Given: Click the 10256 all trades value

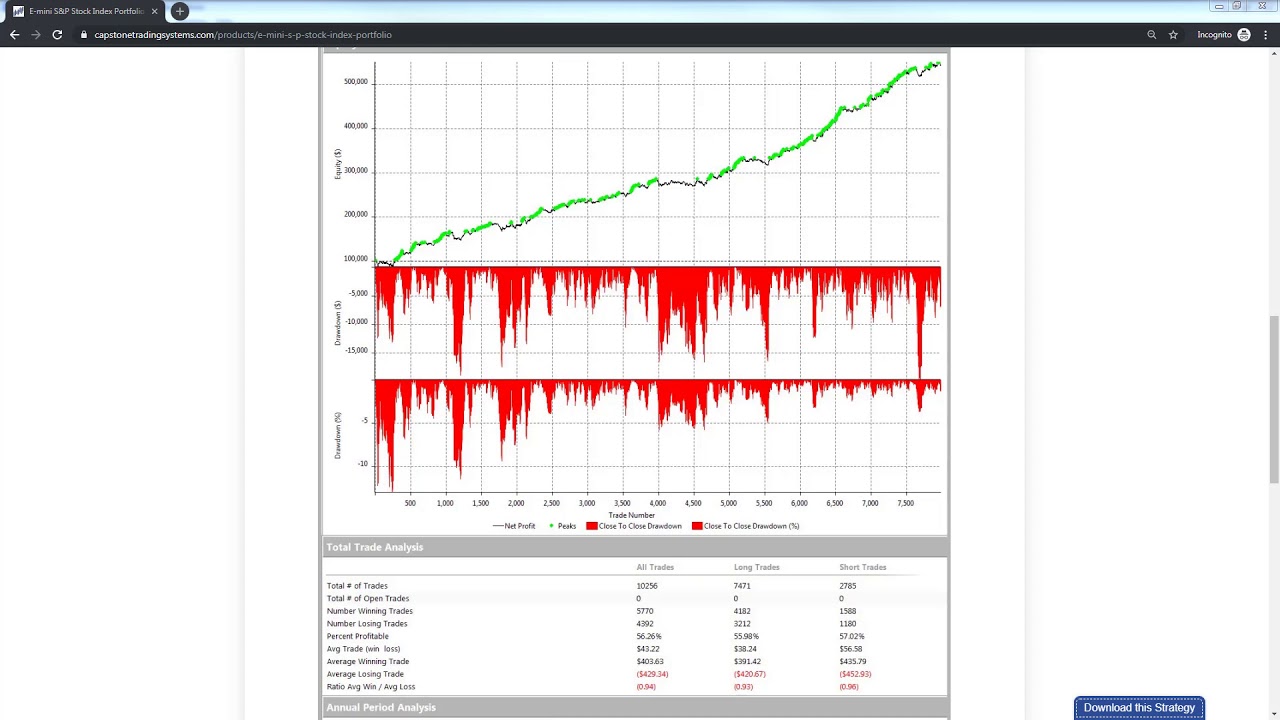Looking at the screenshot, I should 647,586.
